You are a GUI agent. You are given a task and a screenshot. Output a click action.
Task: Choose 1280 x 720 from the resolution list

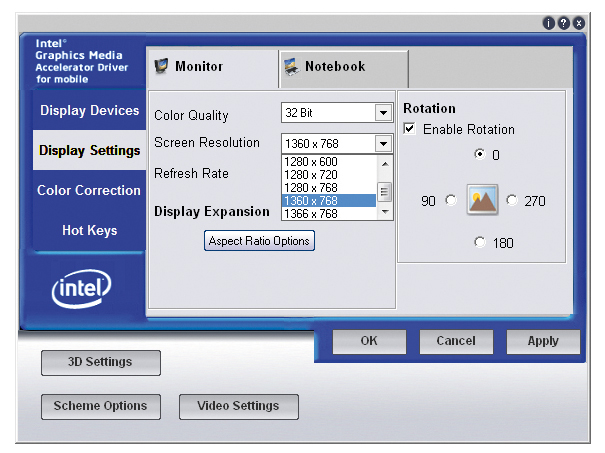[x=329, y=175]
